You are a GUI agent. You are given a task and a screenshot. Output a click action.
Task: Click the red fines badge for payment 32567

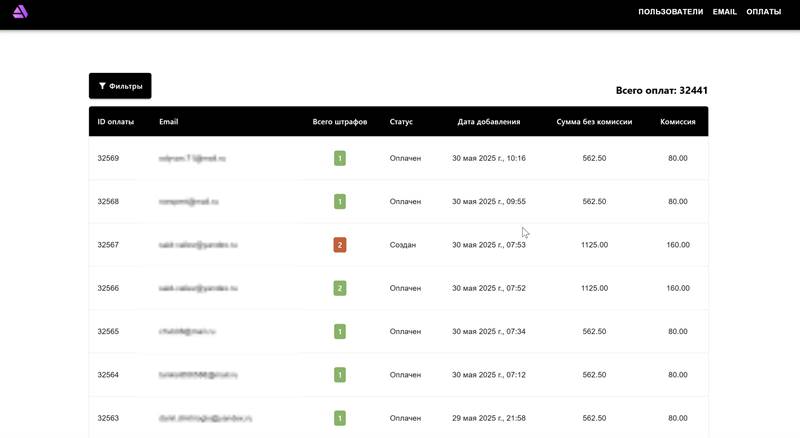(340, 245)
